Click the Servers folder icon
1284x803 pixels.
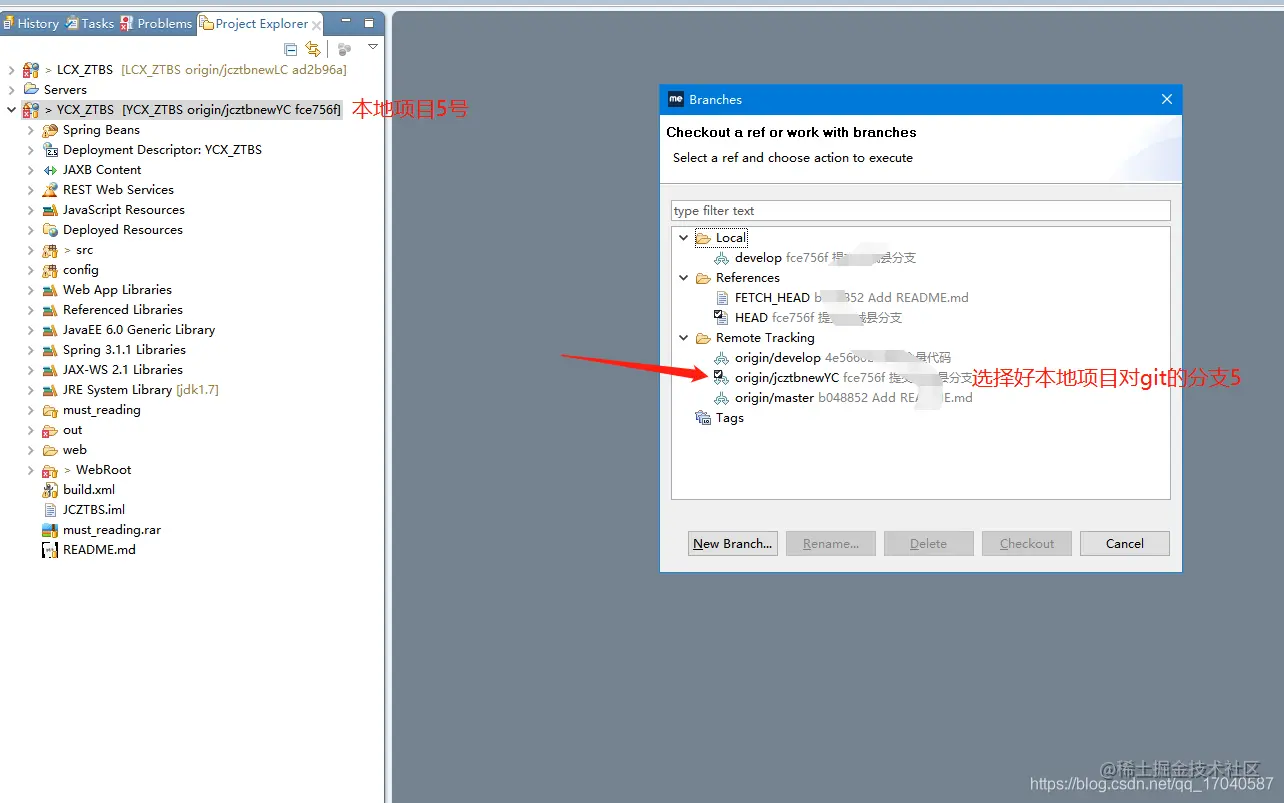point(31,90)
